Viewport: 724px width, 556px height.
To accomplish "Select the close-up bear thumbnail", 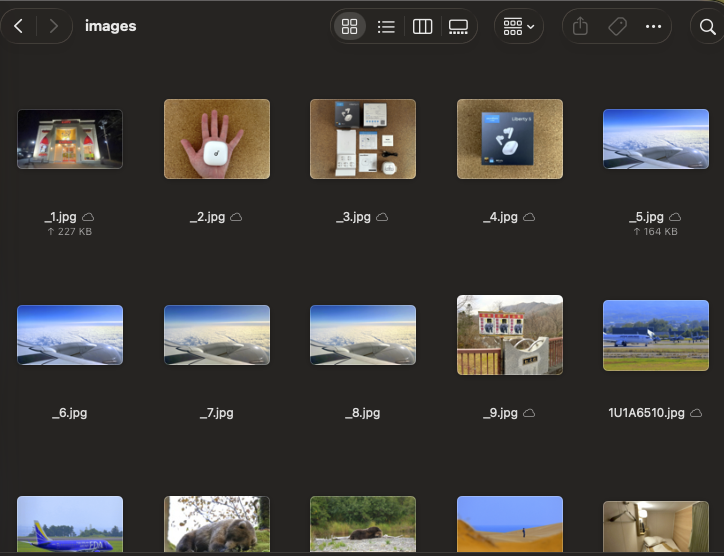I will click(x=217, y=524).
